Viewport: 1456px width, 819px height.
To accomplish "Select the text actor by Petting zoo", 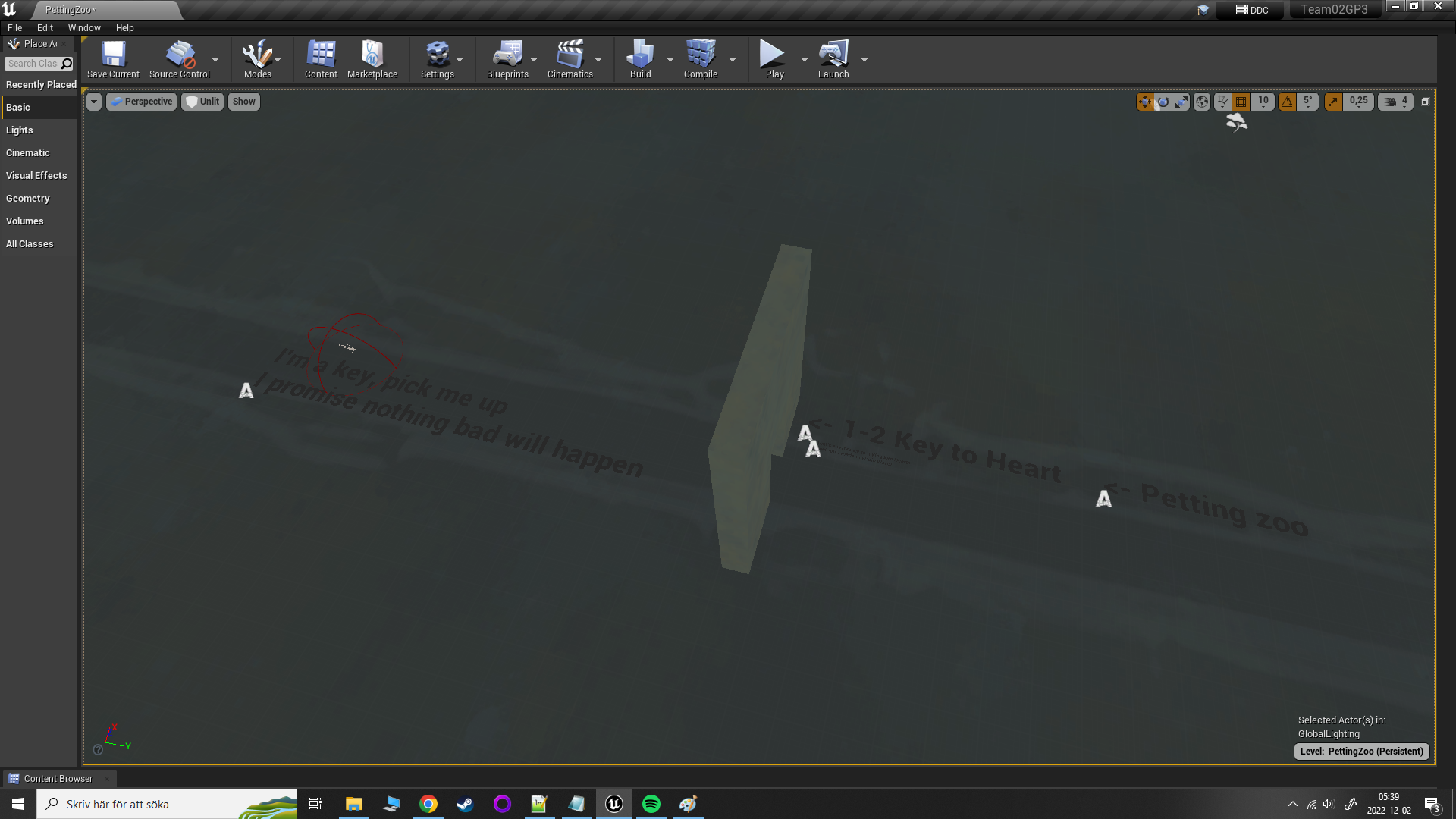I will point(1103,499).
